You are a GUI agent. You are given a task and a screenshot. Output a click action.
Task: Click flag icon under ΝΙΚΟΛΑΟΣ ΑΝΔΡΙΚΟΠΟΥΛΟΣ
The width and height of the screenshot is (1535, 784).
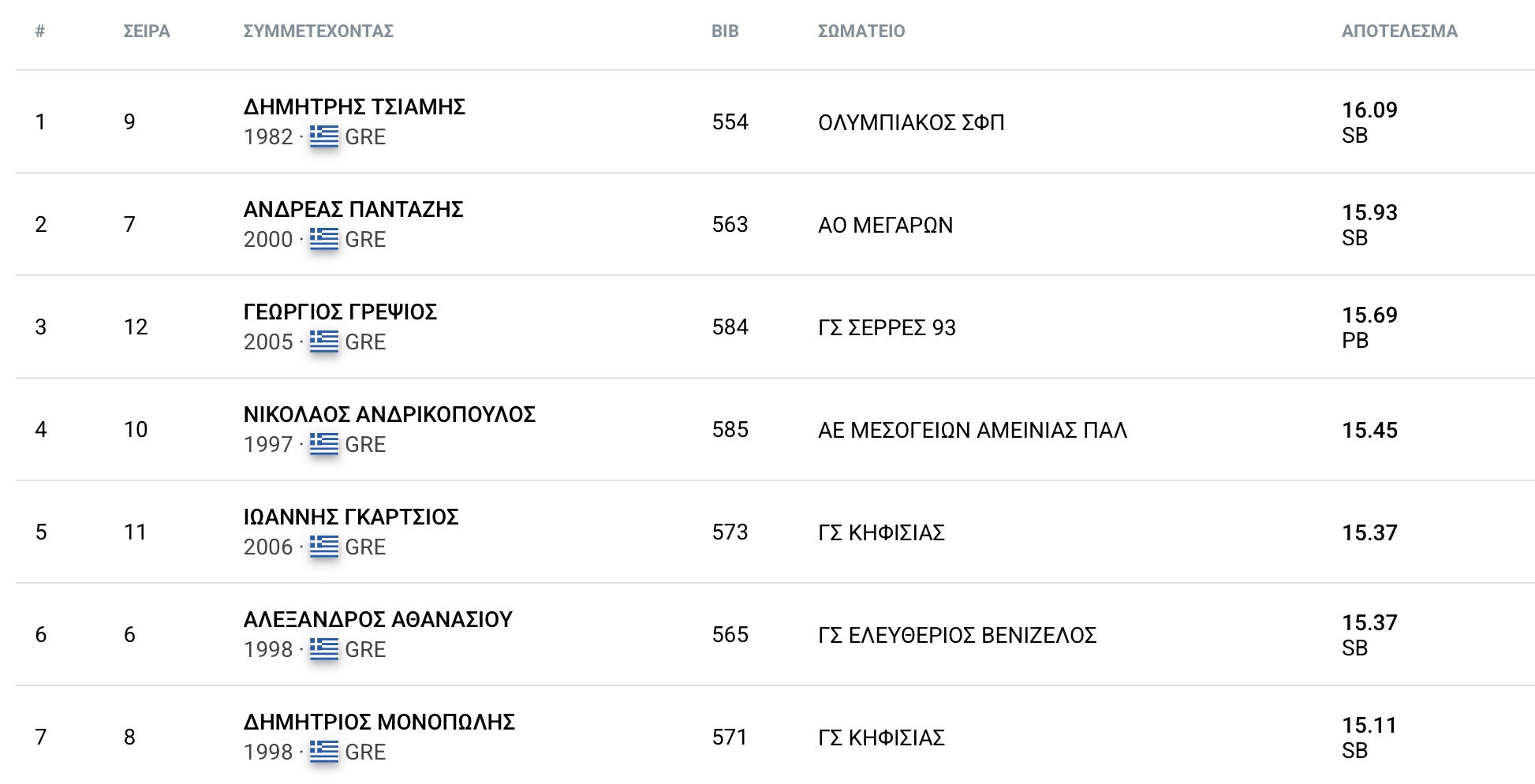[323, 444]
